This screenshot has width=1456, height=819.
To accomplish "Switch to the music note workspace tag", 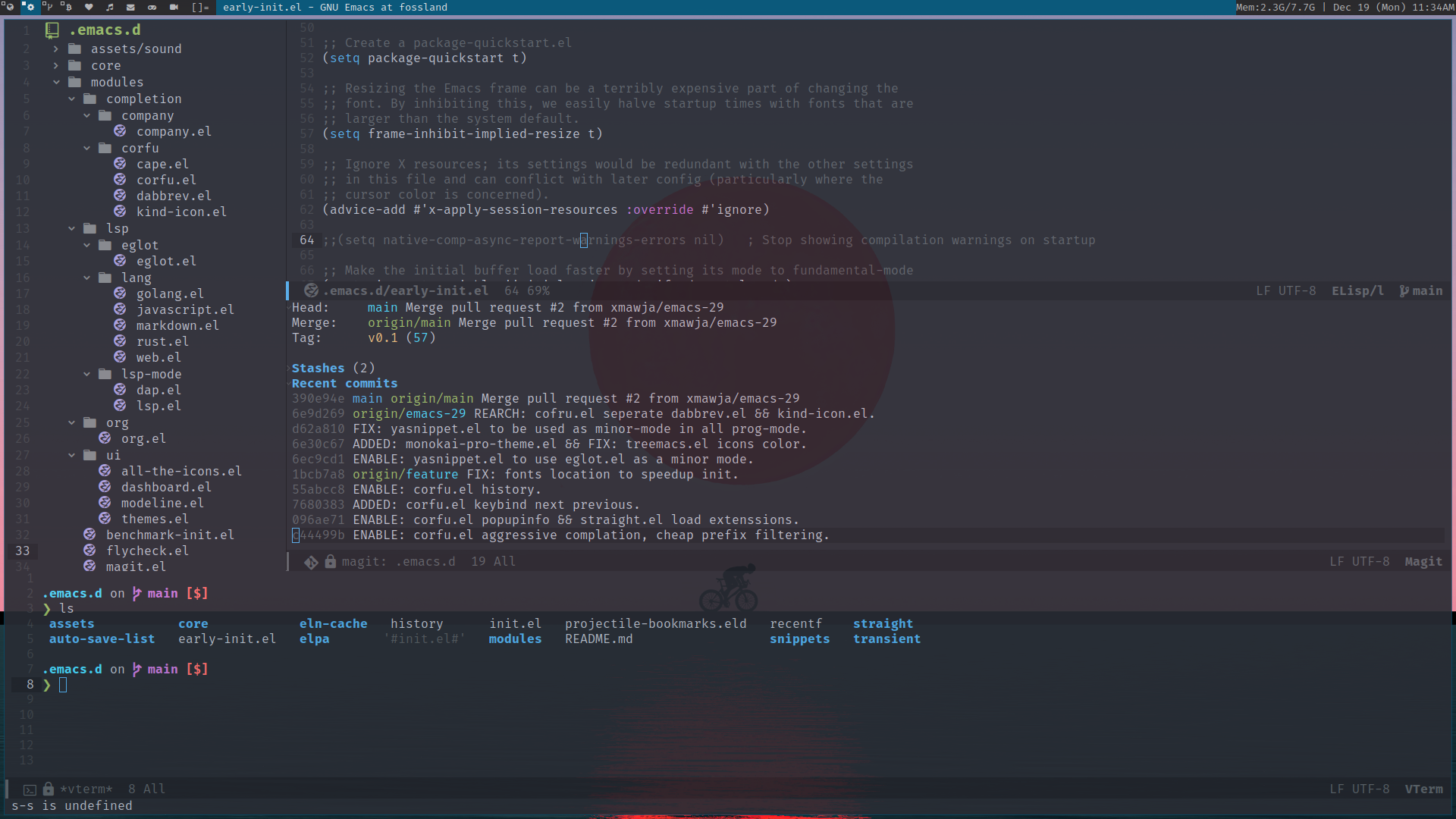I will [x=110, y=7].
